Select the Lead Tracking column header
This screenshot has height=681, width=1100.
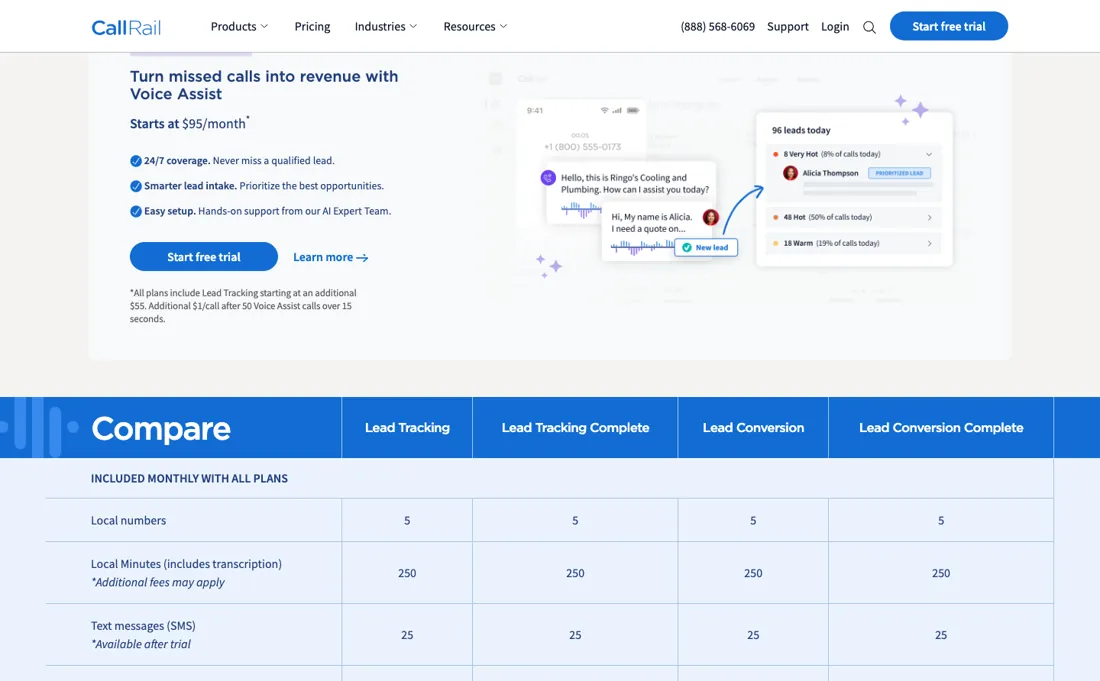407,428
